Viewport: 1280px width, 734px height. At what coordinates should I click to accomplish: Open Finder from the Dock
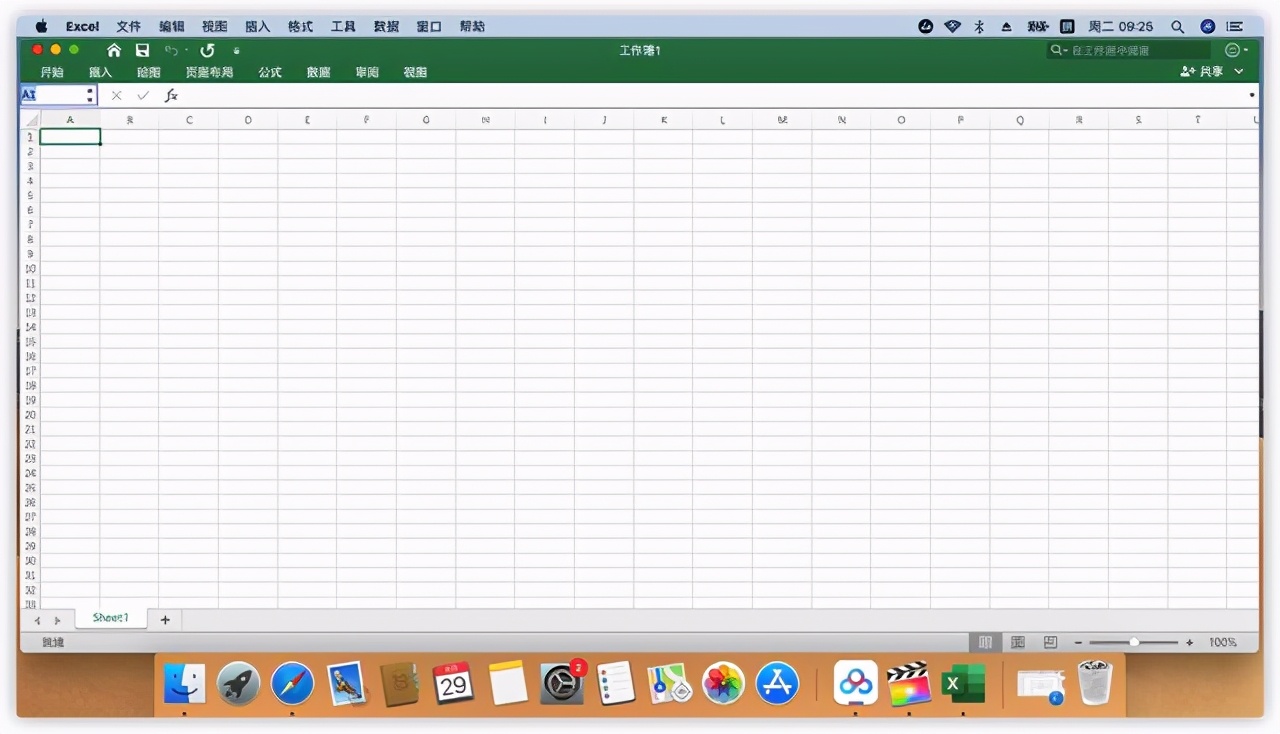(184, 684)
